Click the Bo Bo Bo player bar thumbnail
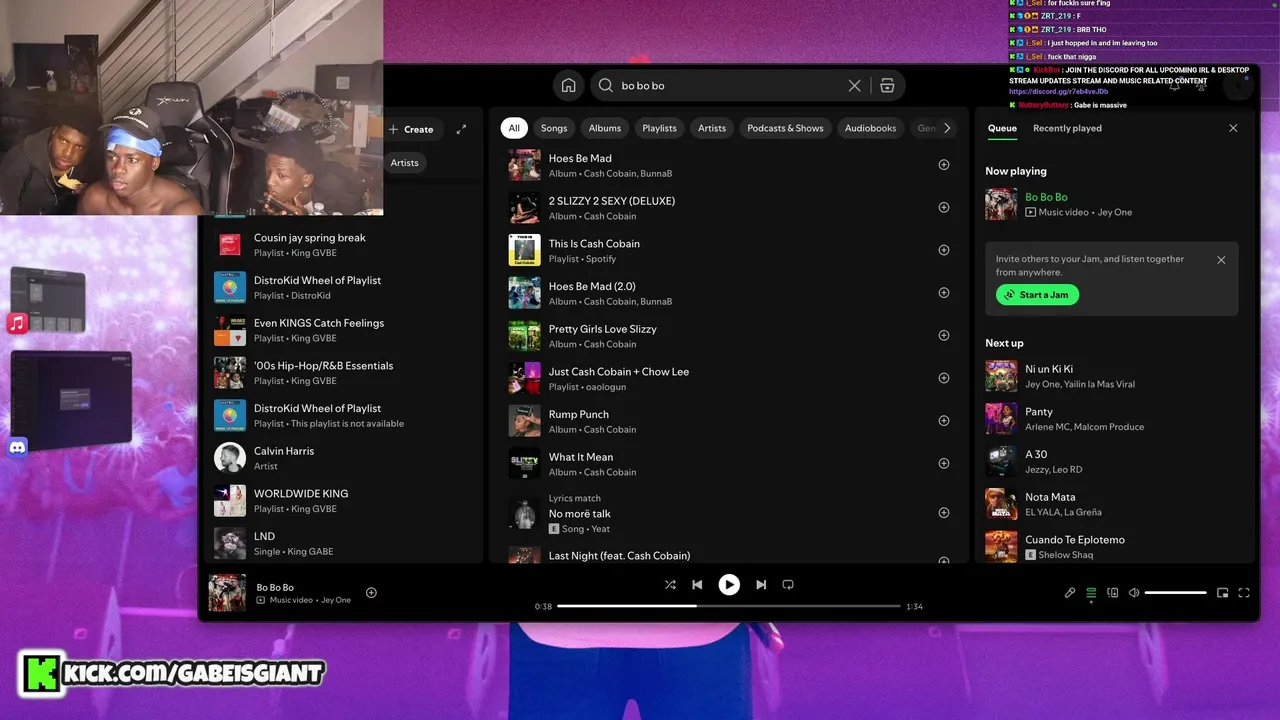The image size is (1280, 720). click(x=227, y=593)
